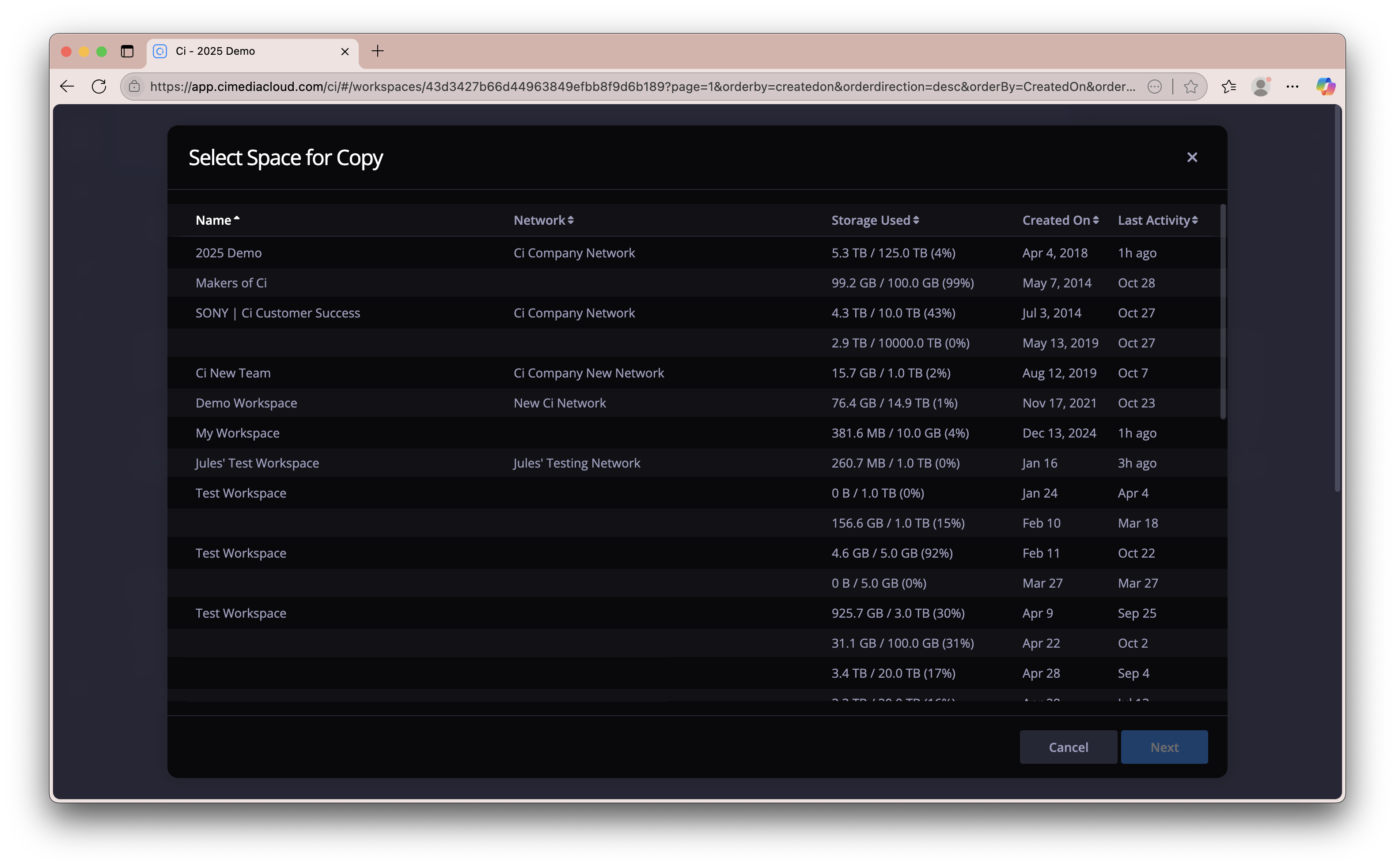Click Ci Company New Network cell
The height and width of the screenshot is (868, 1395).
pos(588,373)
